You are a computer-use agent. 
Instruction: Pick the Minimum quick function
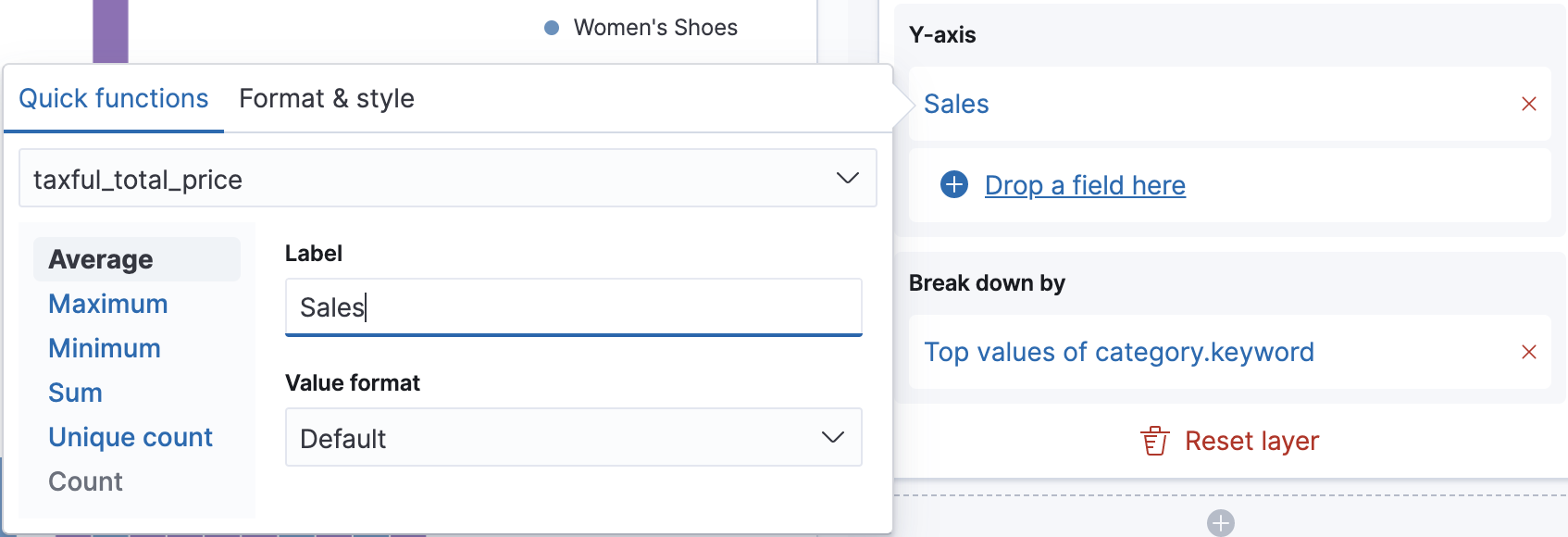click(x=105, y=348)
